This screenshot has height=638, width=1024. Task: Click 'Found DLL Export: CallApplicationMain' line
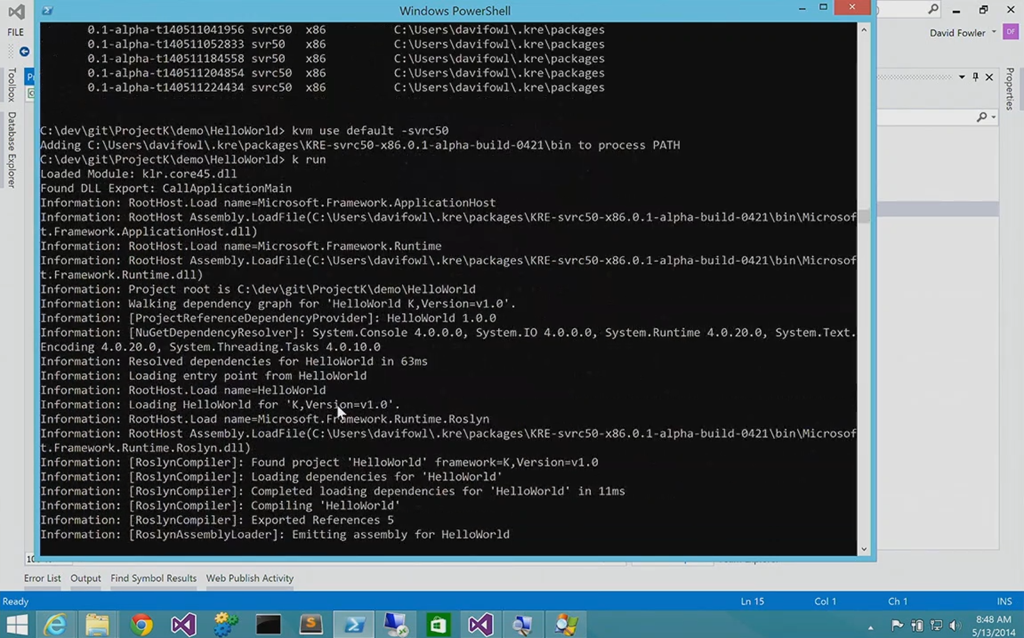pyautogui.click(x=166, y=188)
